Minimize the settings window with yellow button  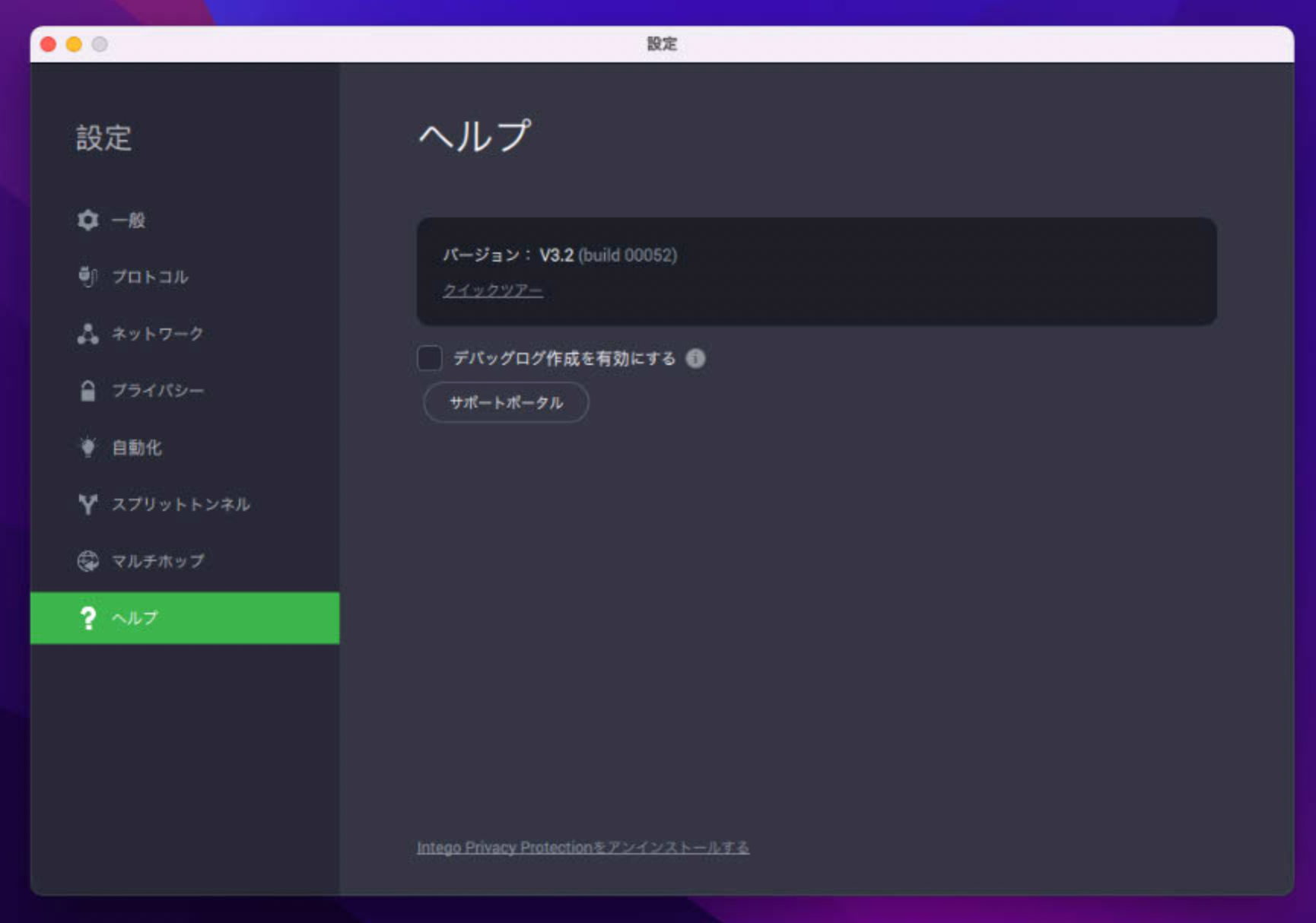(x=74, y=44)
